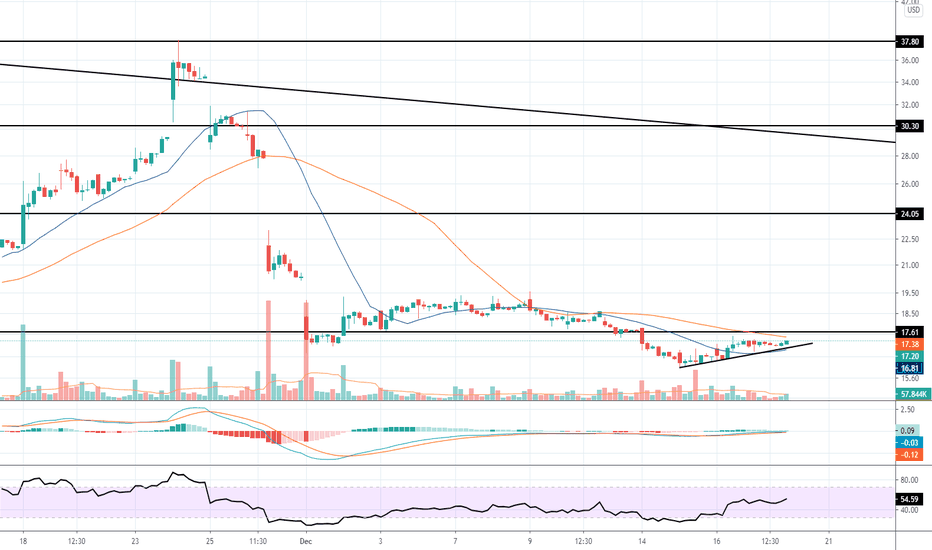Click the 7 date label on time axis
932x550 pixels.
click(455, 541)
